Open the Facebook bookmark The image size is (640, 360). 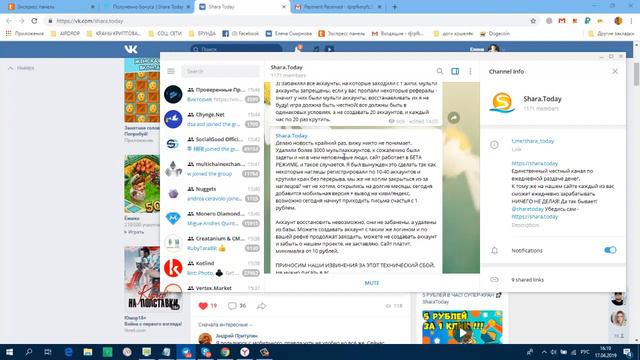241,34
